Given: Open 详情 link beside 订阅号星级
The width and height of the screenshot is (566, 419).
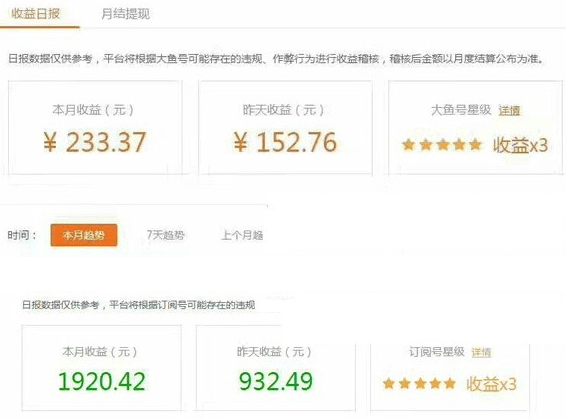Looking at the screenshot, I should point(481,352).
